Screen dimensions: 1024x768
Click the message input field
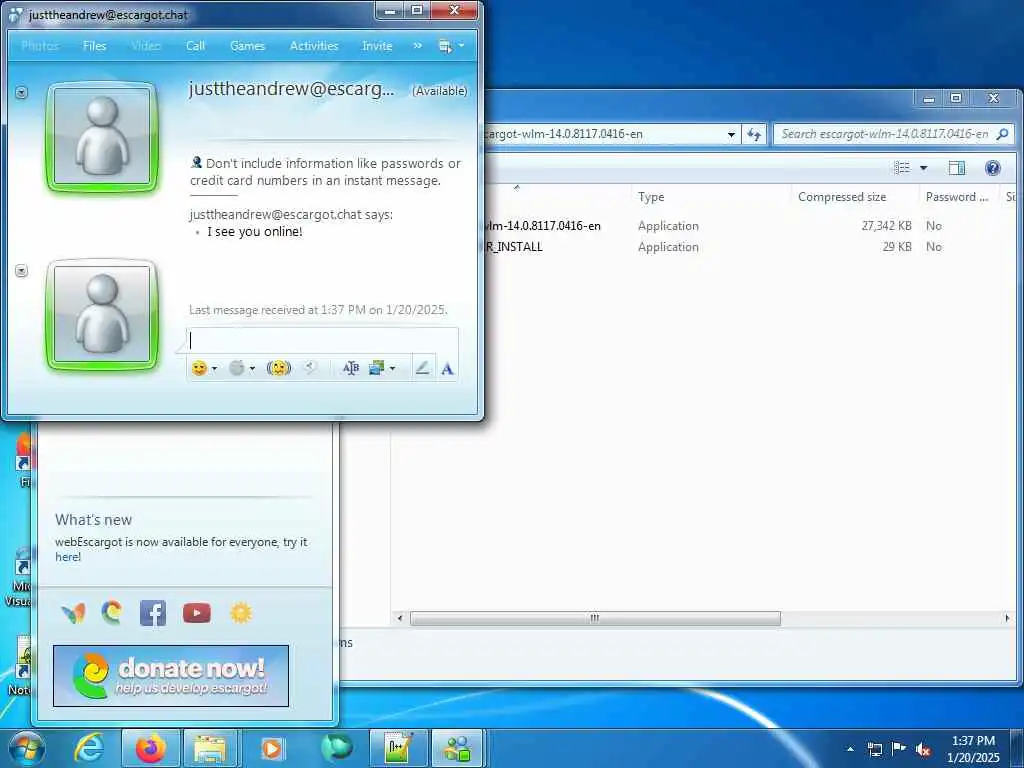click(x=323, y=340)
